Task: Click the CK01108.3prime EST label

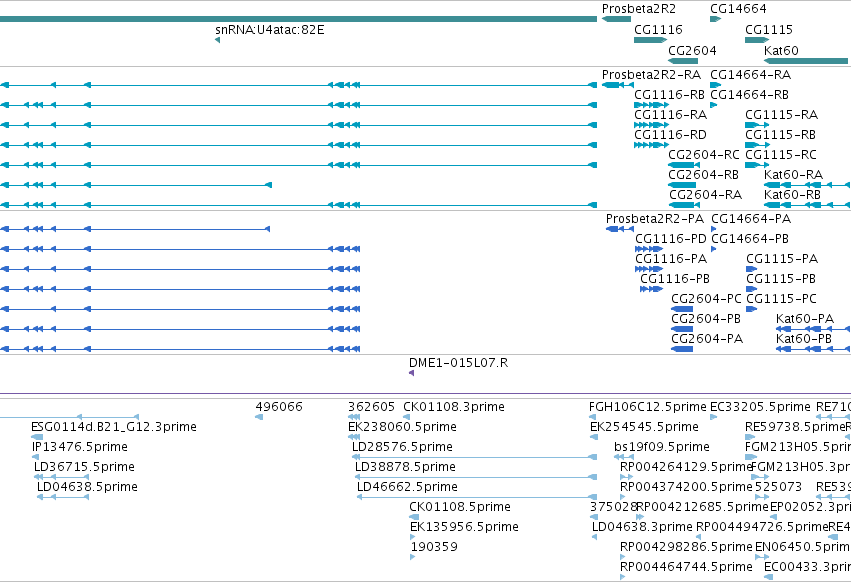Action: pyautogui.click(x=454, y=408)
